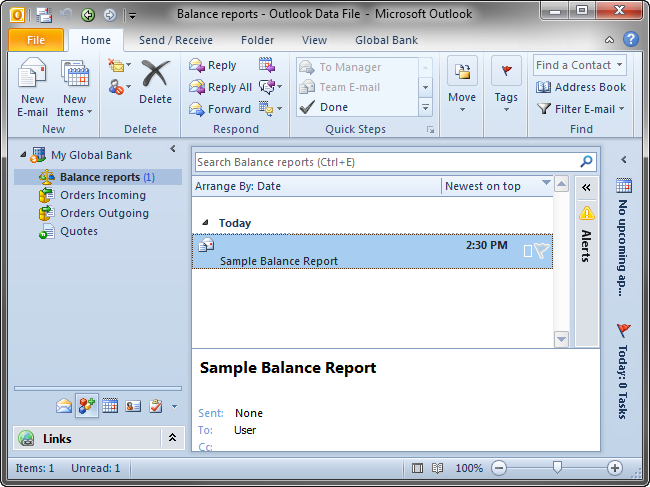Switch to the Home tab
This screenshot has width=650, height=487.
[96, 40]
